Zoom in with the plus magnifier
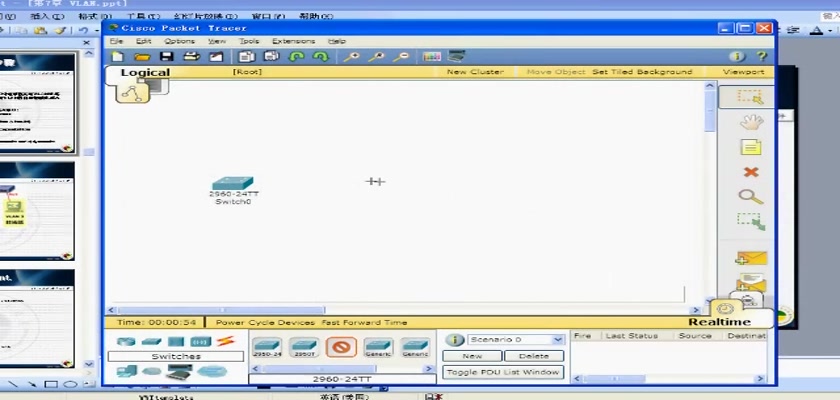Viewport: 840px width, 400px height. coord(351,56)
